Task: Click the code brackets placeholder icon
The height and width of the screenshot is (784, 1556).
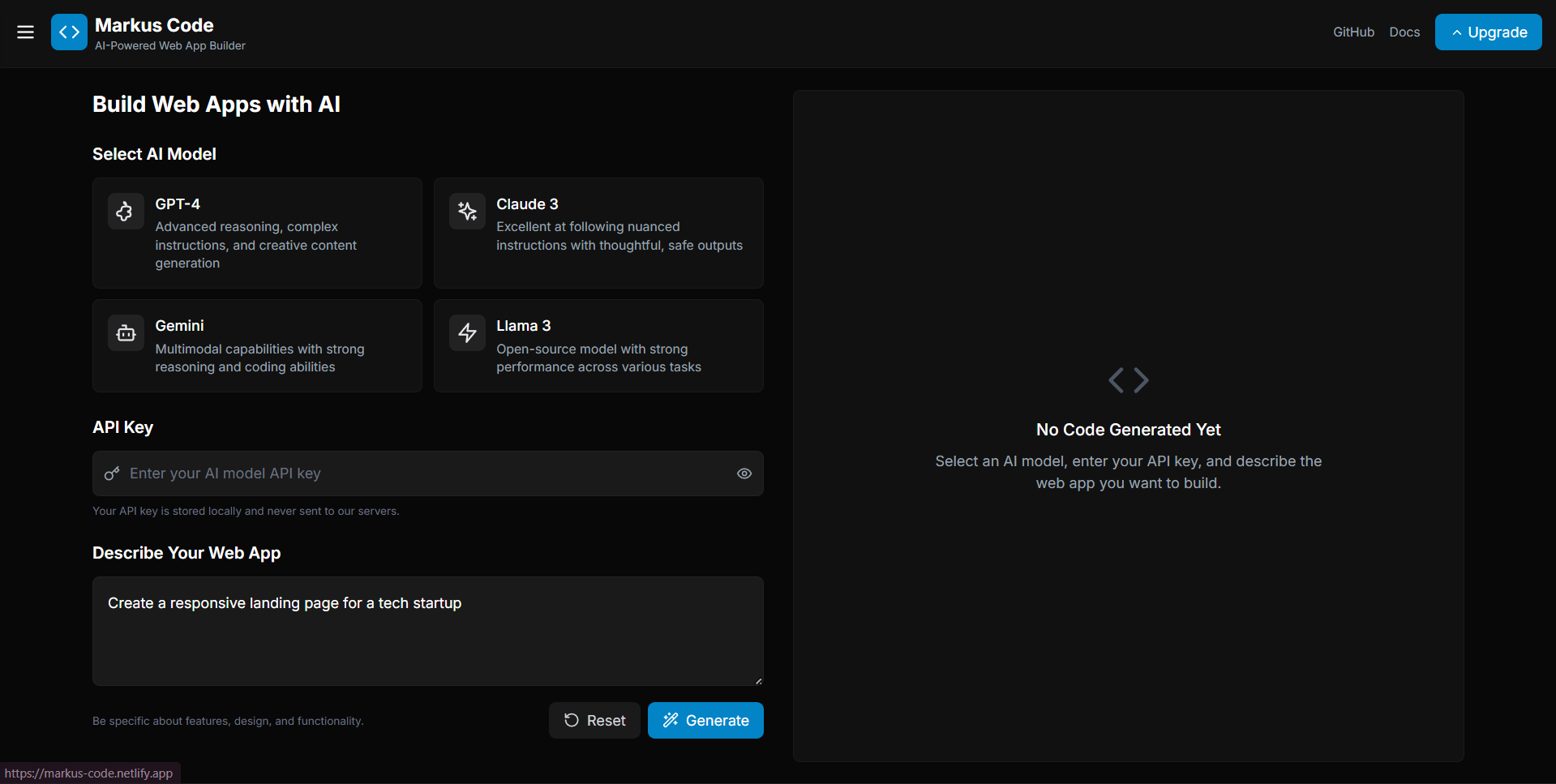Action: tap(1128, 380)
